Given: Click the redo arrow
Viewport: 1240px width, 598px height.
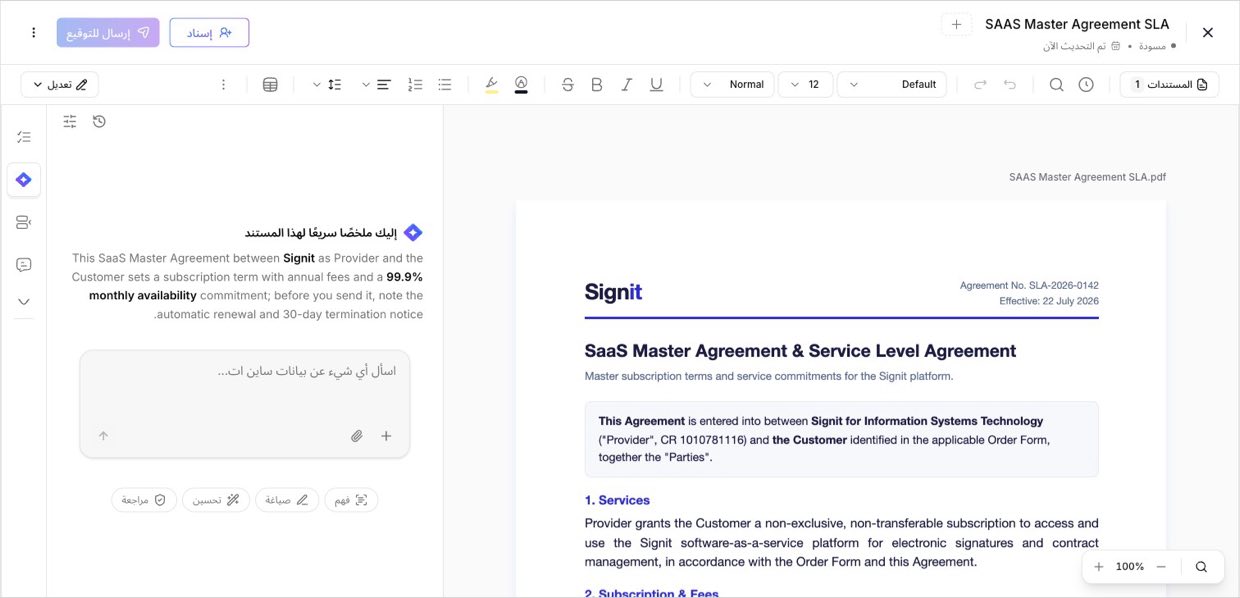Looking at the screenshot, I should tap(980, 85).
